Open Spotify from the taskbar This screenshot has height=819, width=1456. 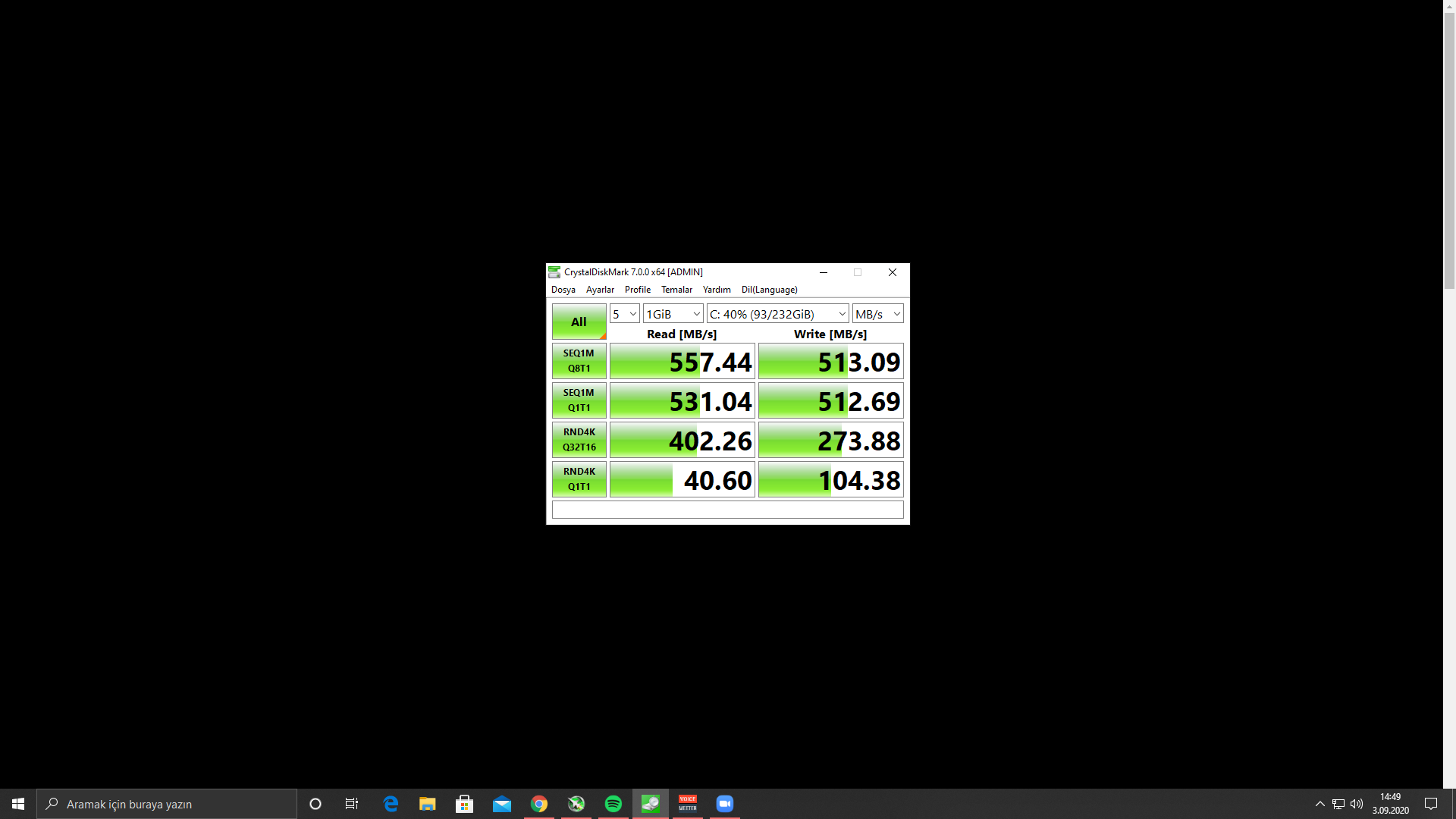(613, 804)
